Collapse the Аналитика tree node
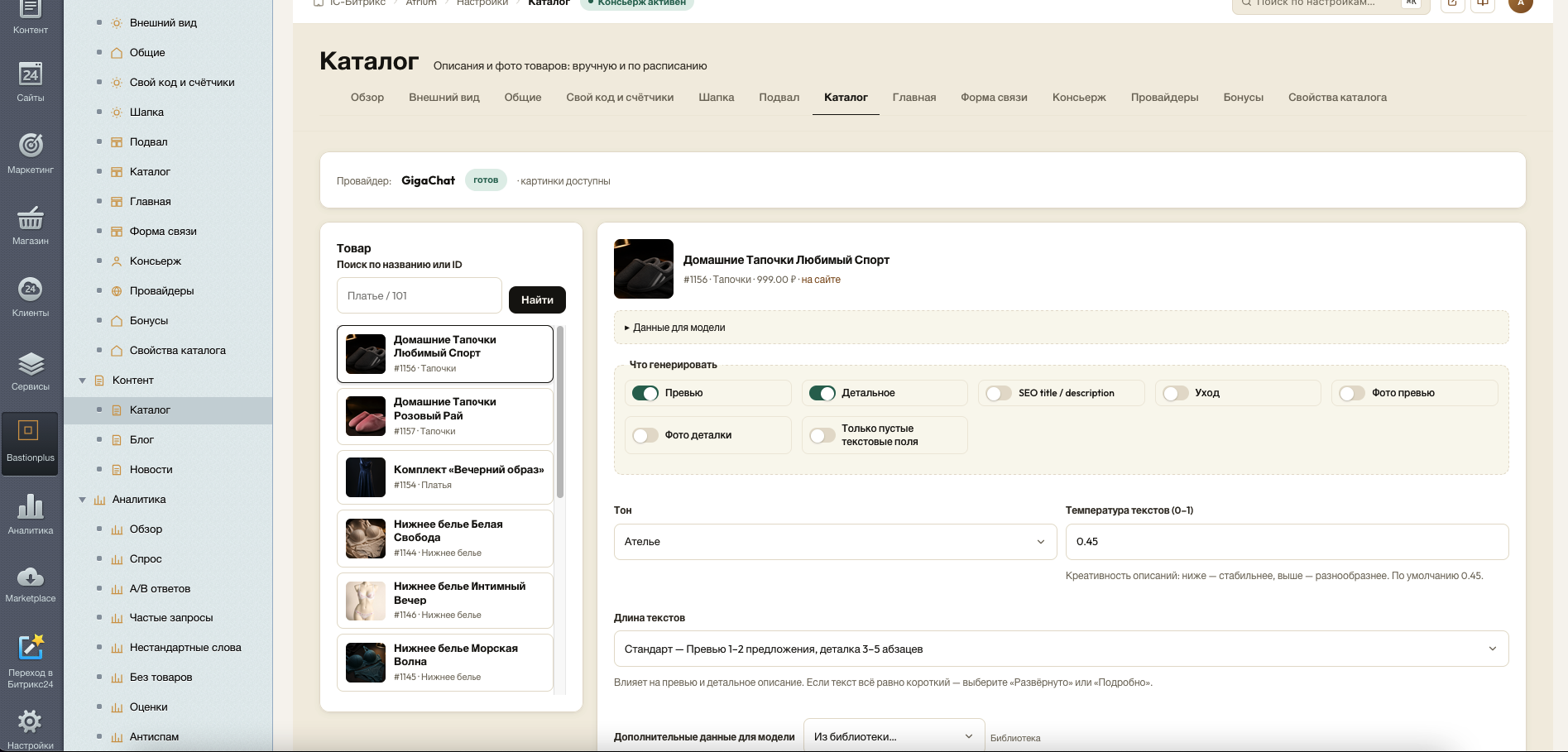1568x752 pixels. tap(82, 500)
